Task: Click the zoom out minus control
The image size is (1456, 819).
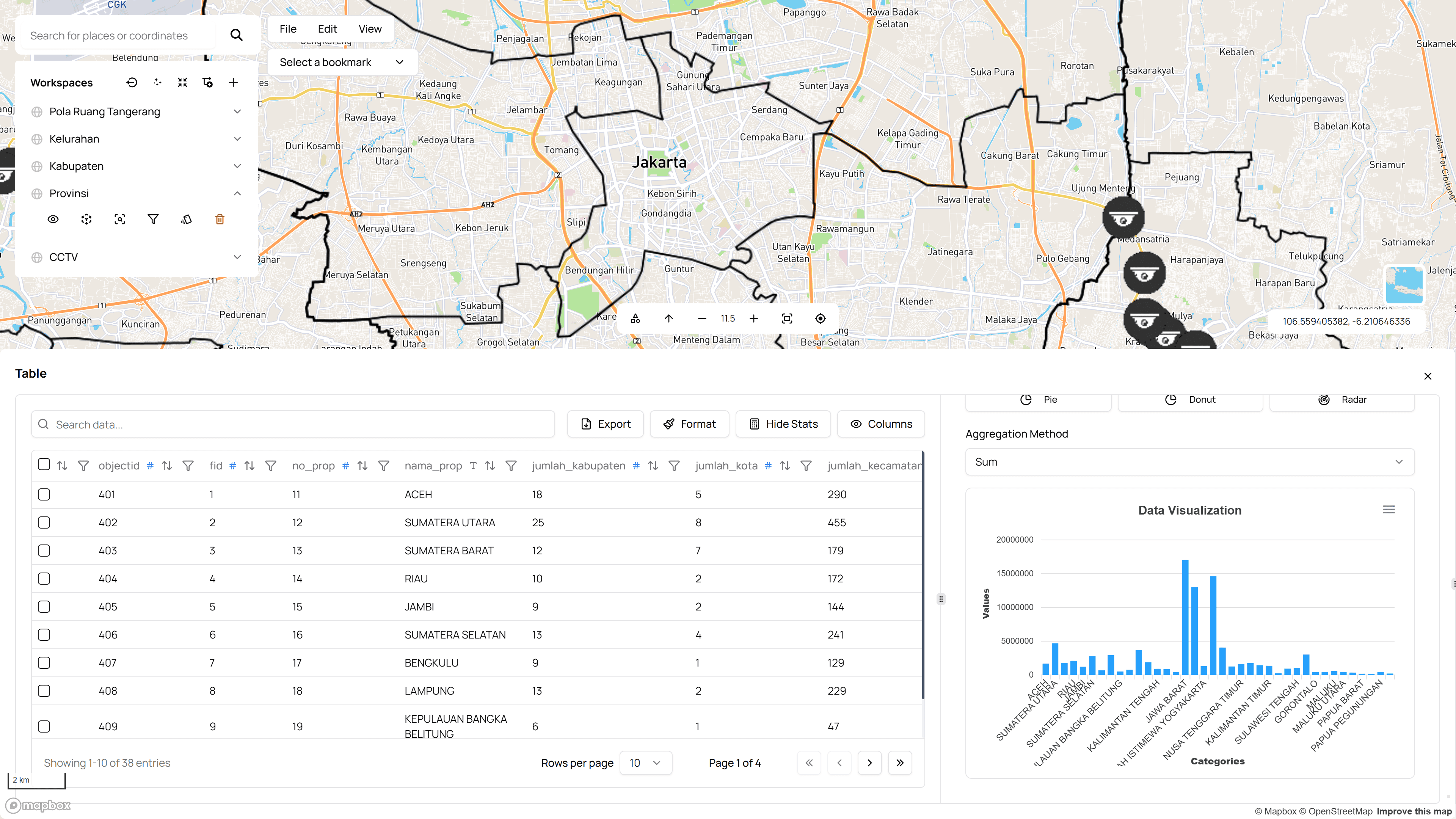Action: pos(702,318)
